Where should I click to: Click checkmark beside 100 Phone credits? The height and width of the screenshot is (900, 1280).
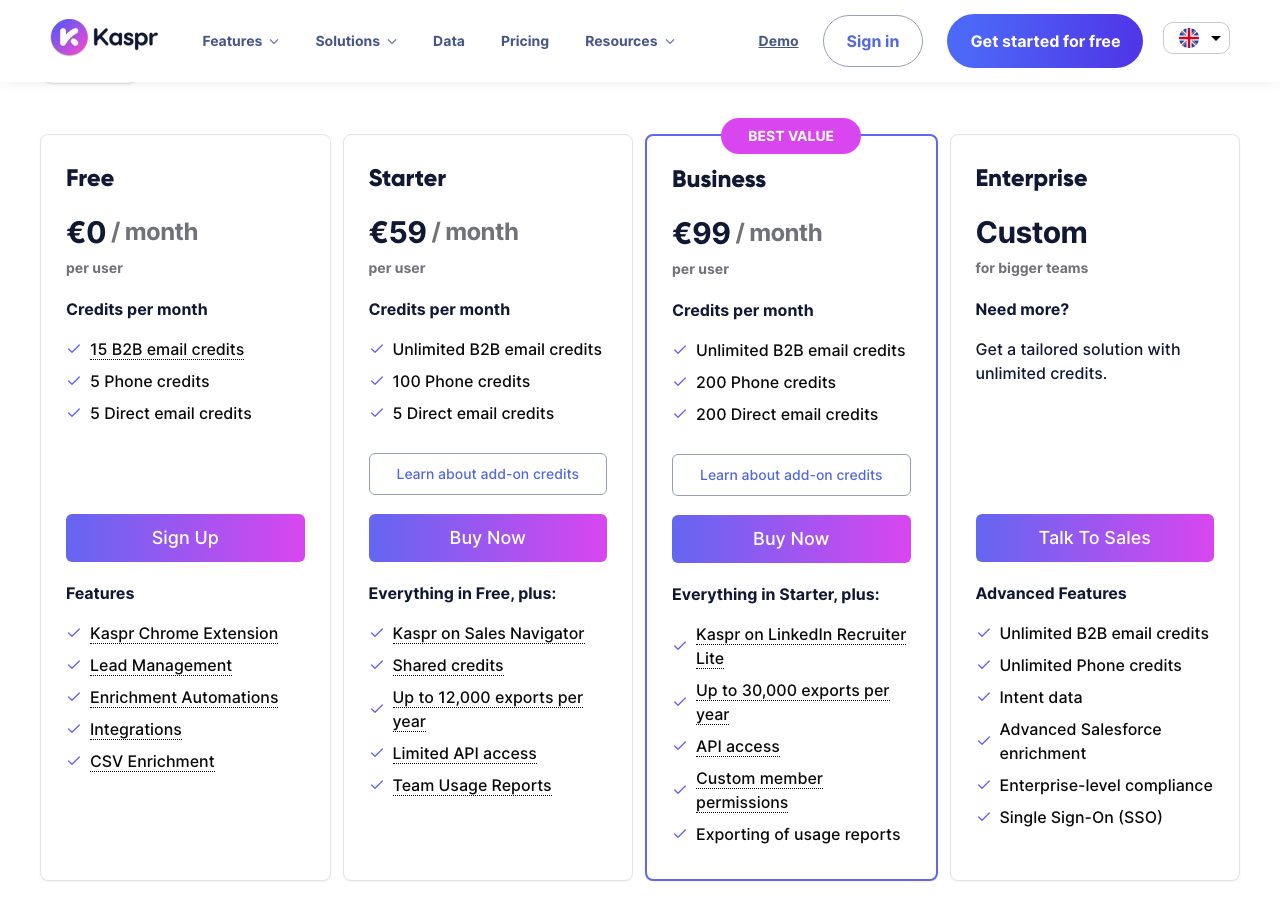pyautogui.click(x=376, y=381)
